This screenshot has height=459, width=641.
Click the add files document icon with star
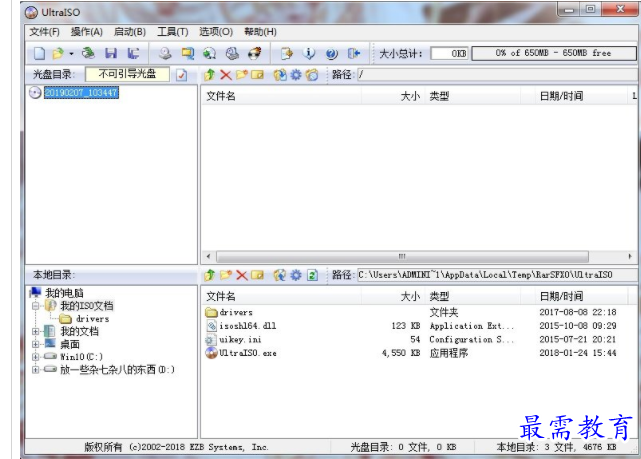287,54
